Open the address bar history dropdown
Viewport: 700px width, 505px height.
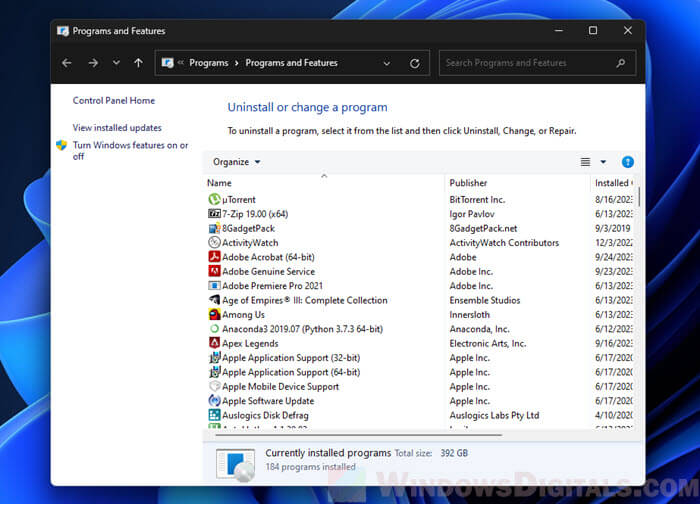click(x=387, y=63)
